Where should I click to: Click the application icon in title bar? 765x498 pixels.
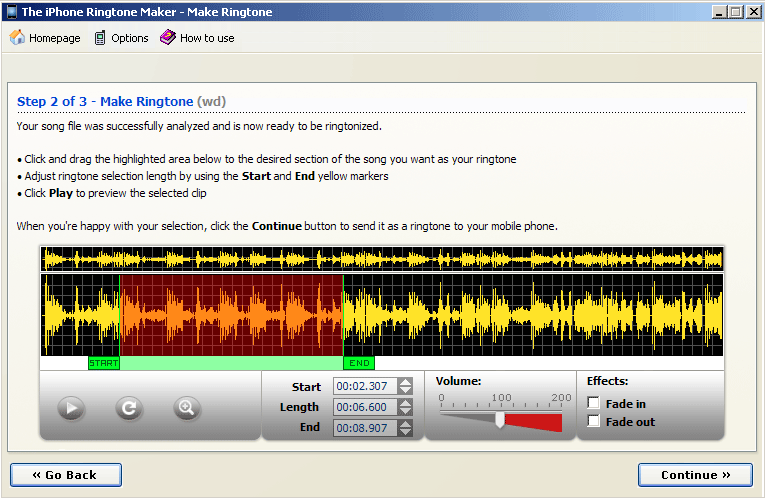point(12,12)
